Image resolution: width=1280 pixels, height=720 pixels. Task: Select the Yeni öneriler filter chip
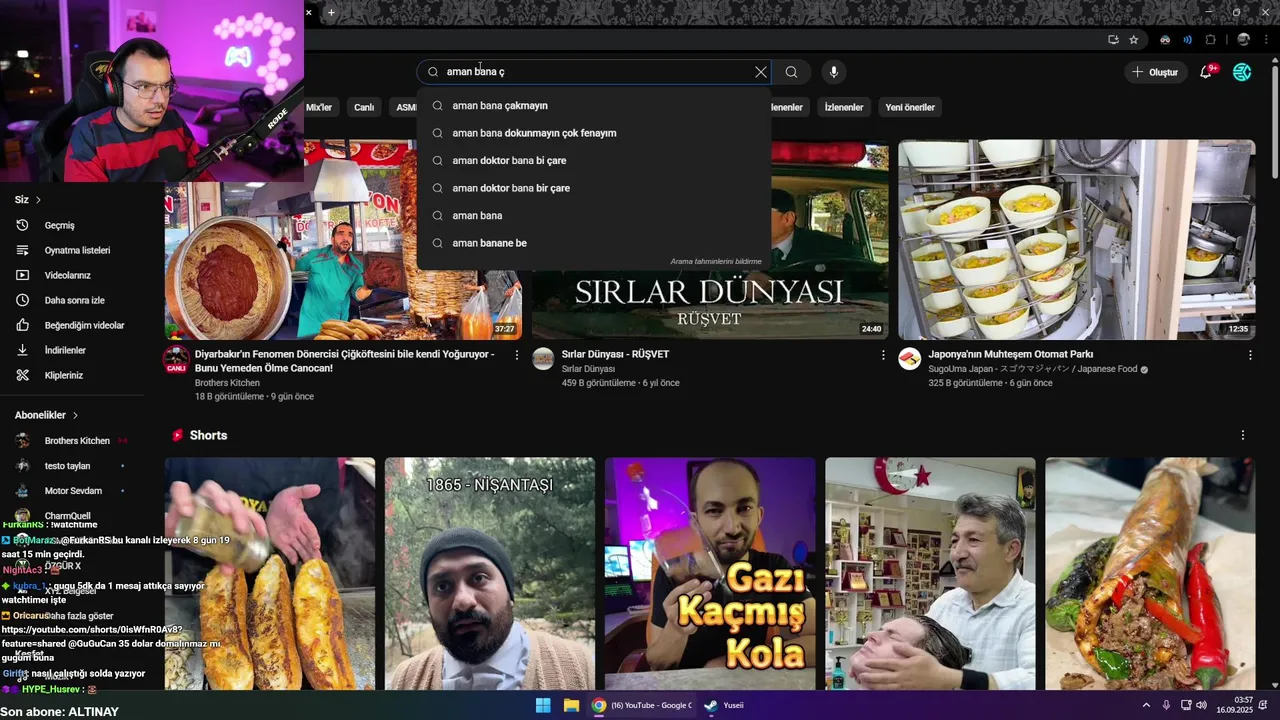910,107
